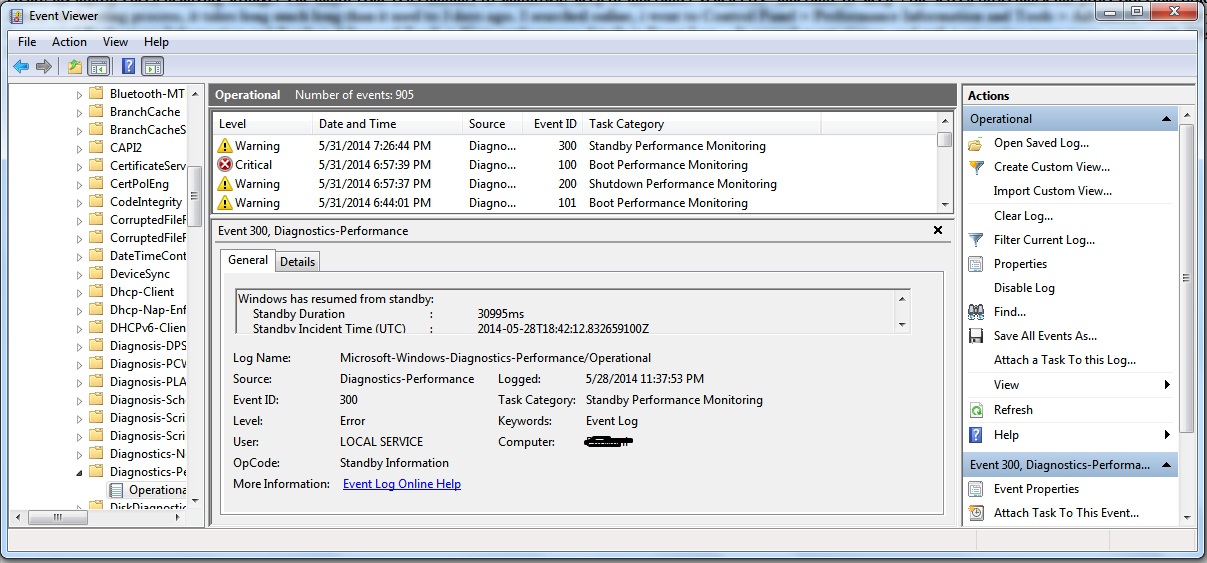Image resolution: width=1207 pixels, height=563 pixels.
Task: Click the Attach Task To This Event icon
Action: [x=976, y=513]
